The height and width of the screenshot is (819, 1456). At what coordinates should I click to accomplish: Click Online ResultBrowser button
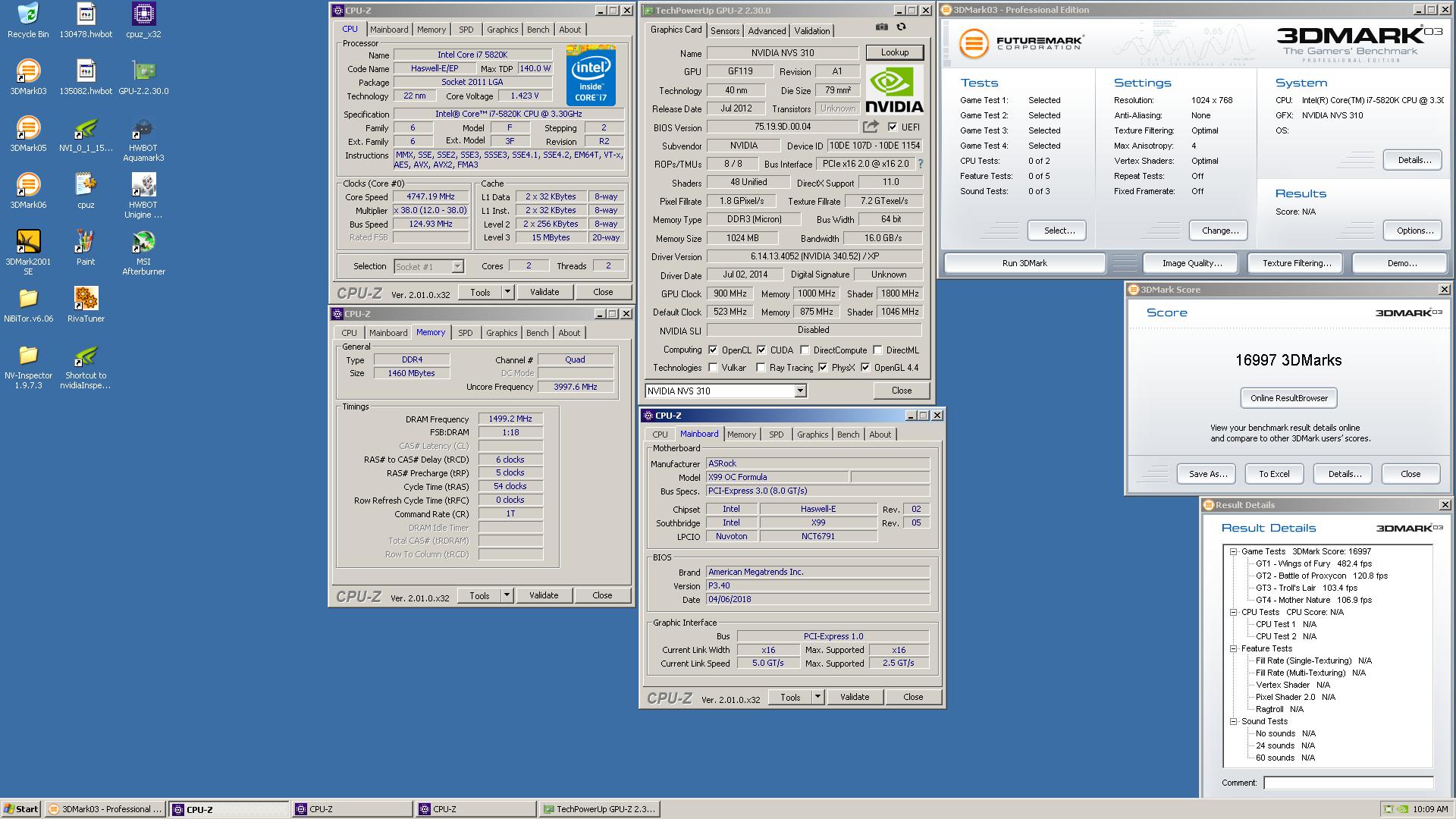point(1289,398)
